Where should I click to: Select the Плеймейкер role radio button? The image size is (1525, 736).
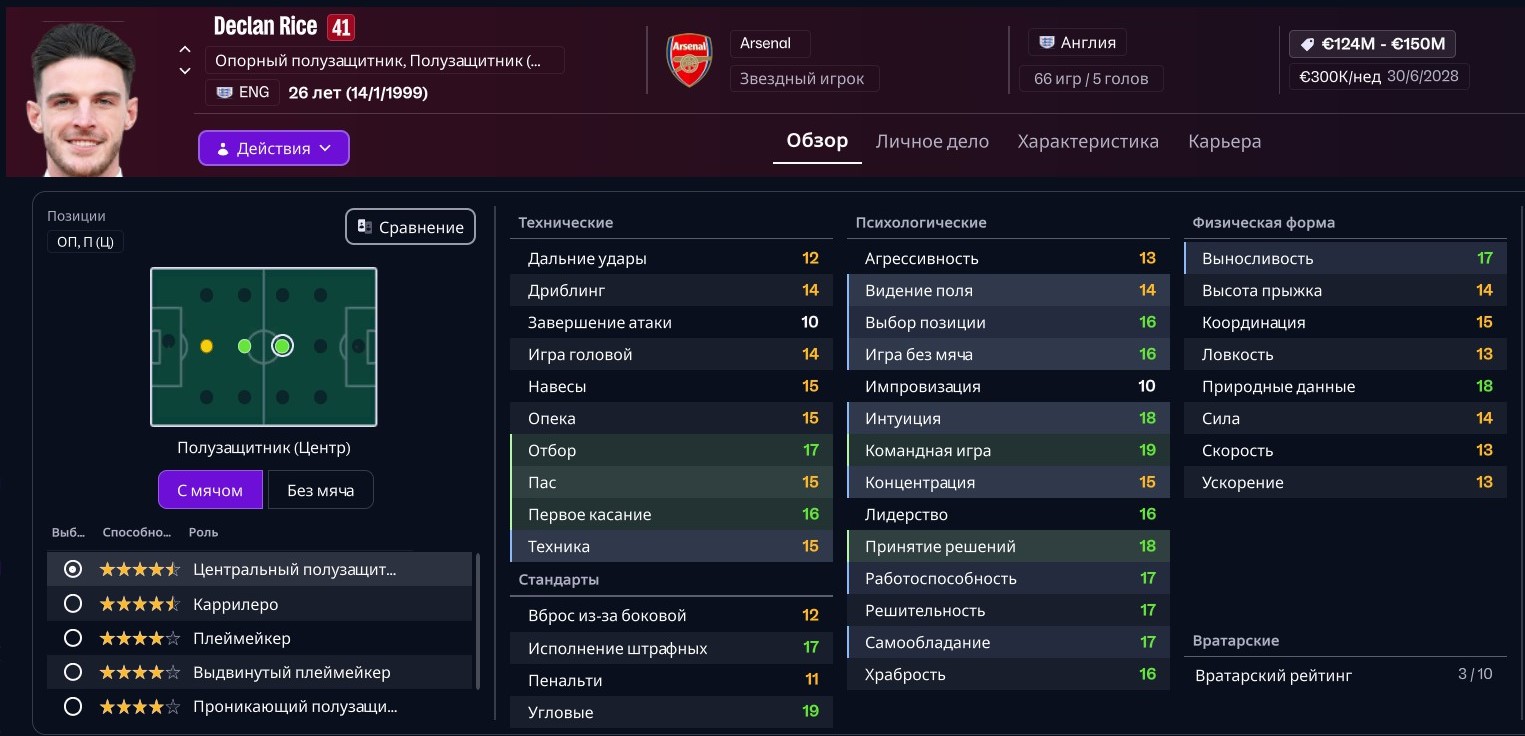tap(72, 638)
